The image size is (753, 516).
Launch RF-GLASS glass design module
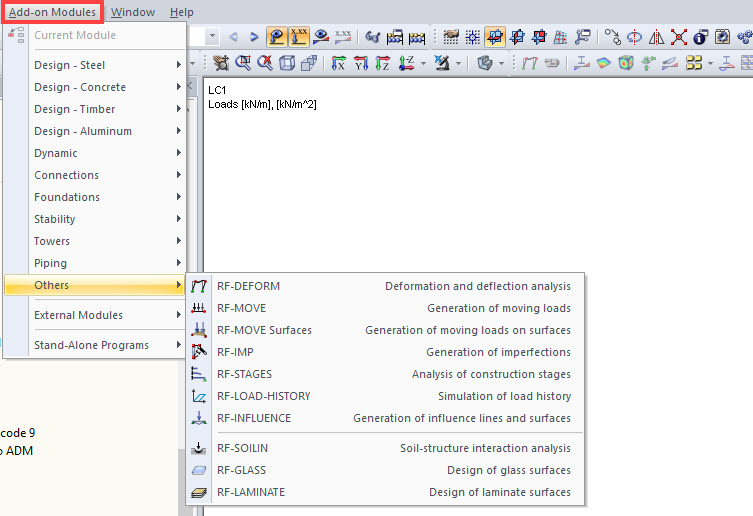click(x=385, y=470)
